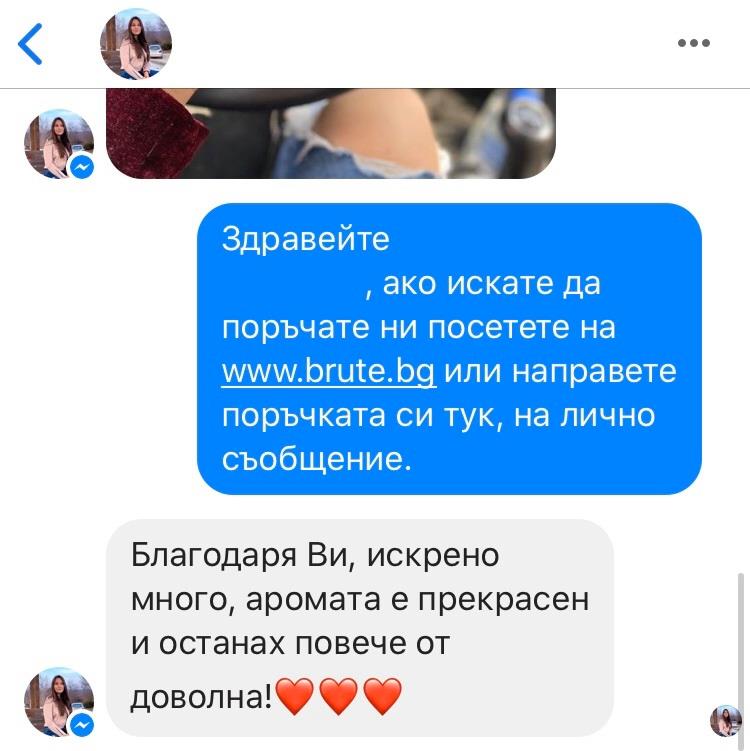Open the contact's profile photo in header
The height and width of the screenshot is (751, 750).
click(136, 44)
